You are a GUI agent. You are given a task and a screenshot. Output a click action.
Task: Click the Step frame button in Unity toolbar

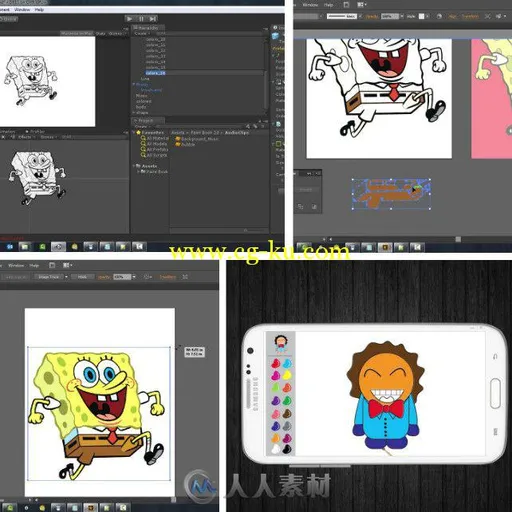pos(152,19)
